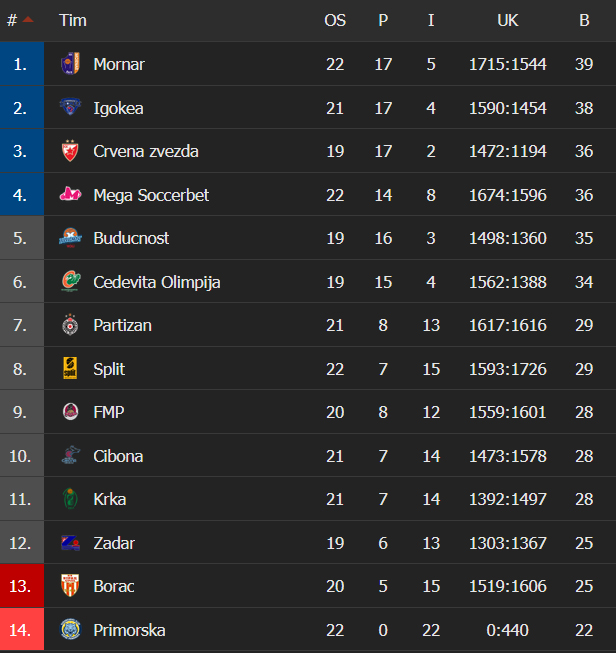Click the Primorska round logo
This screenshot has width=616, height=653.
(70, 629)
